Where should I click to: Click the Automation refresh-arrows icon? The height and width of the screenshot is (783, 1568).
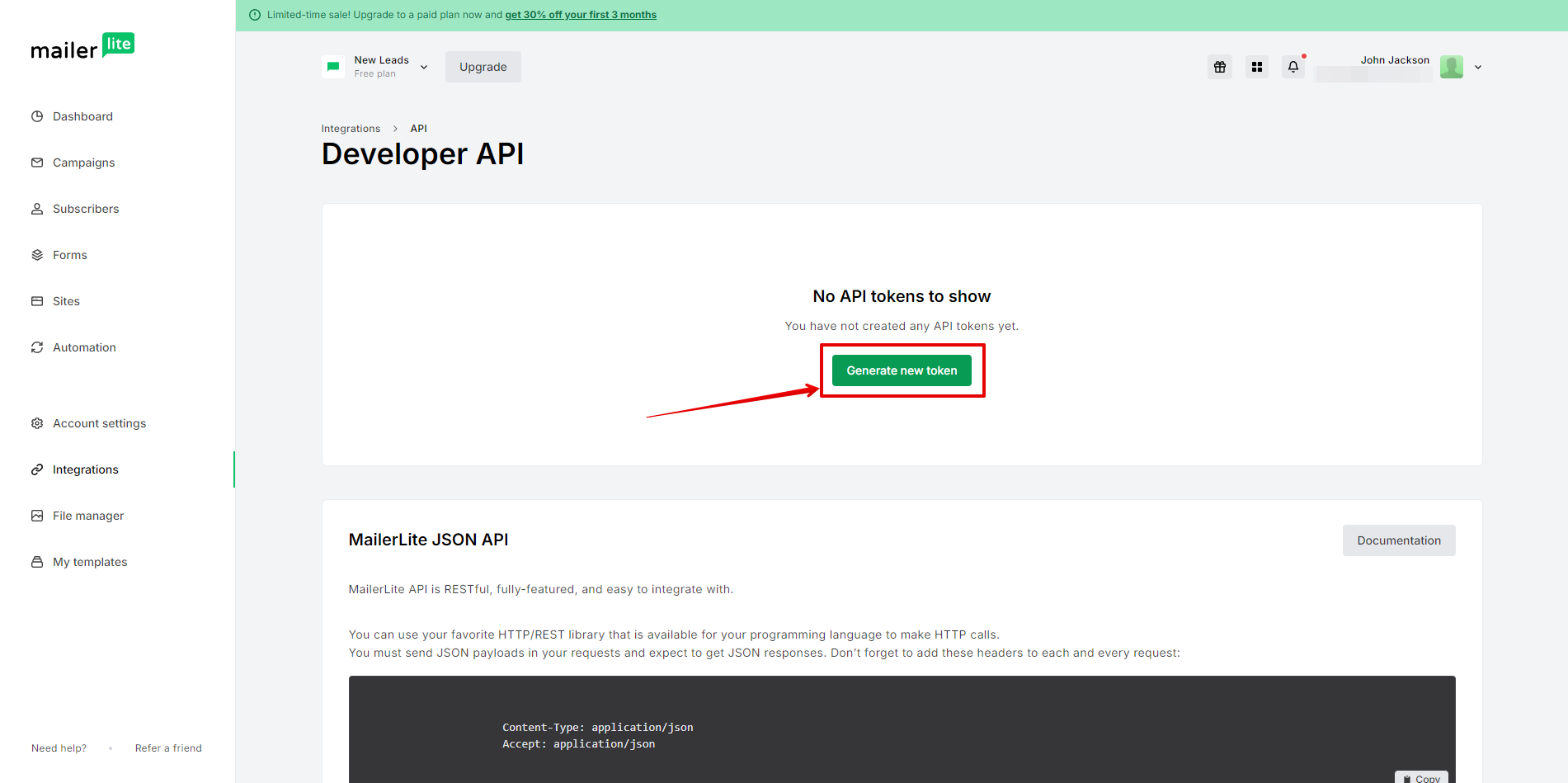[x=37, y=347]
